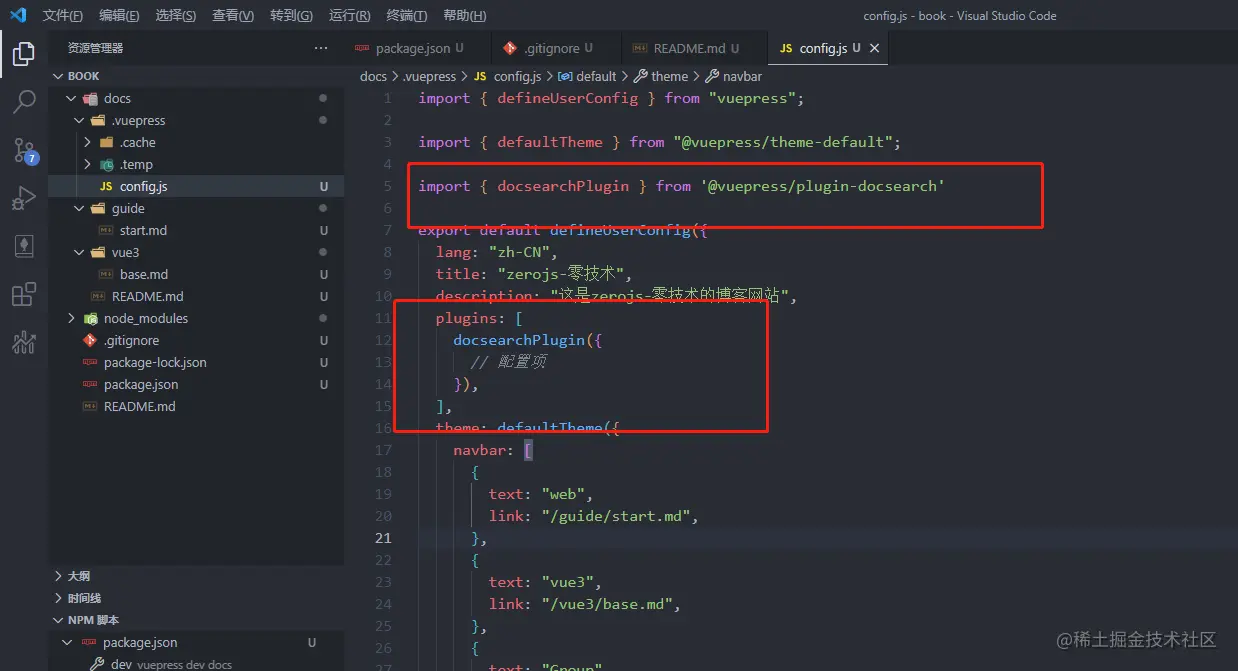Collapse package.json under NPM scripts
Screen dimensions: 1238x671
(x=68, y=642)
